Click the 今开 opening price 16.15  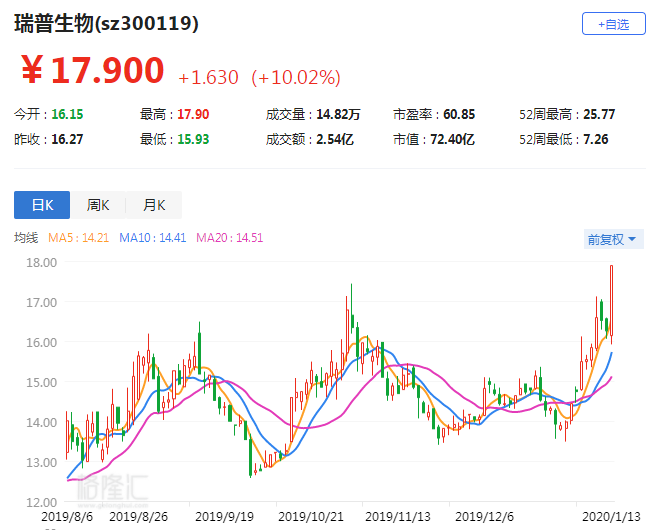coord(67,114)
